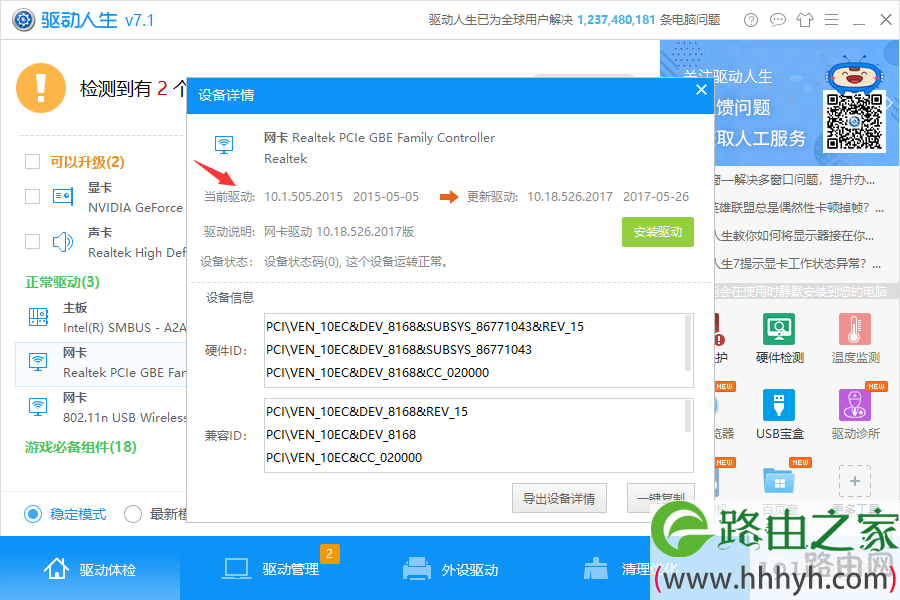900x600 pixels.
Task: Open the 百页窗 folder tool icon
Action: [x=779, y=481]
